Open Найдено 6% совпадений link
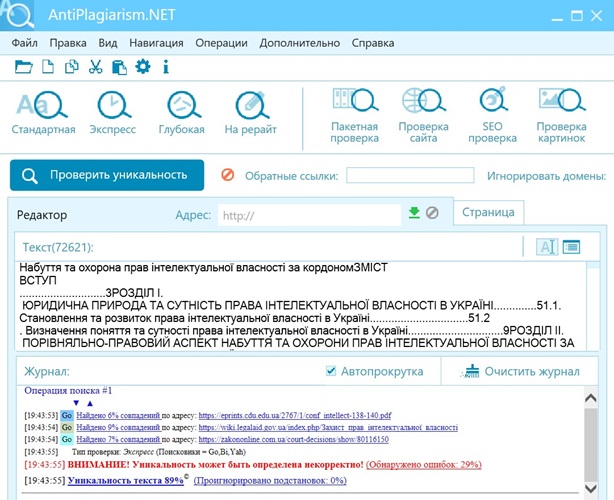This screenshot has width=614, height=500. pos(118,415)
